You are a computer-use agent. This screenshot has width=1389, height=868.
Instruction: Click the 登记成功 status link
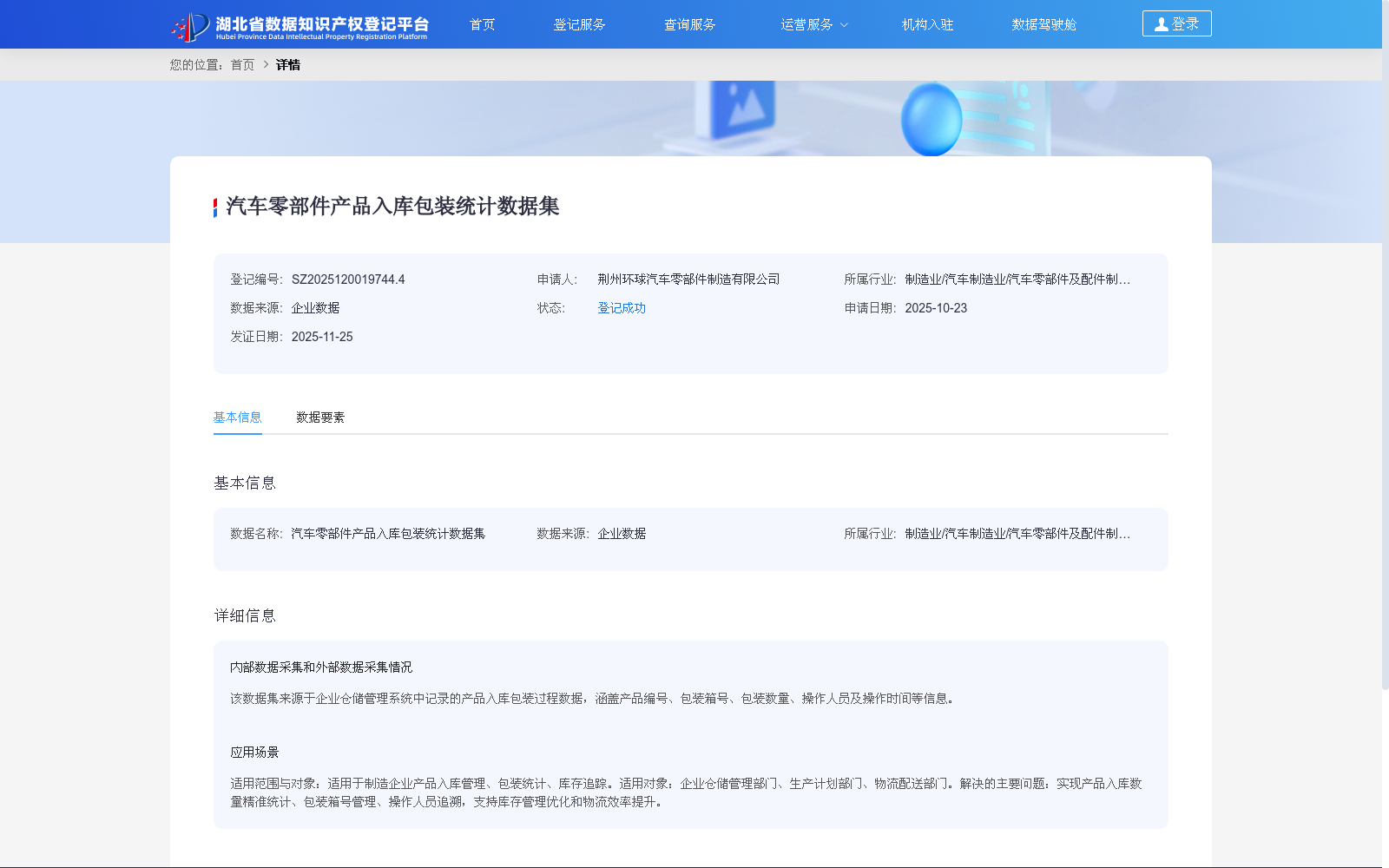pyautogui.click(x=620, y=307)
